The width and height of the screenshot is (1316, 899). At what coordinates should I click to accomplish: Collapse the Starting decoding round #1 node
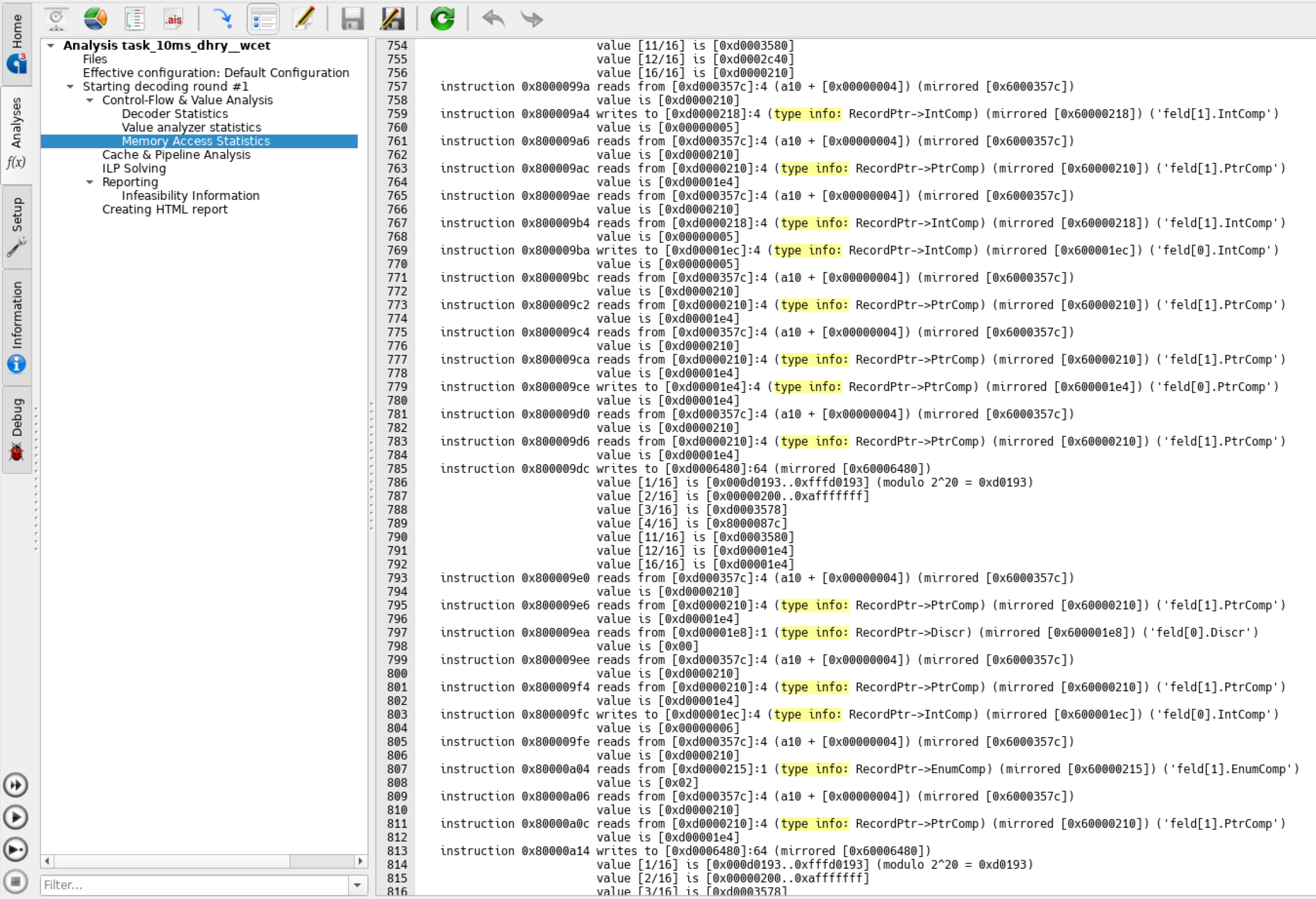coord(69,86)
